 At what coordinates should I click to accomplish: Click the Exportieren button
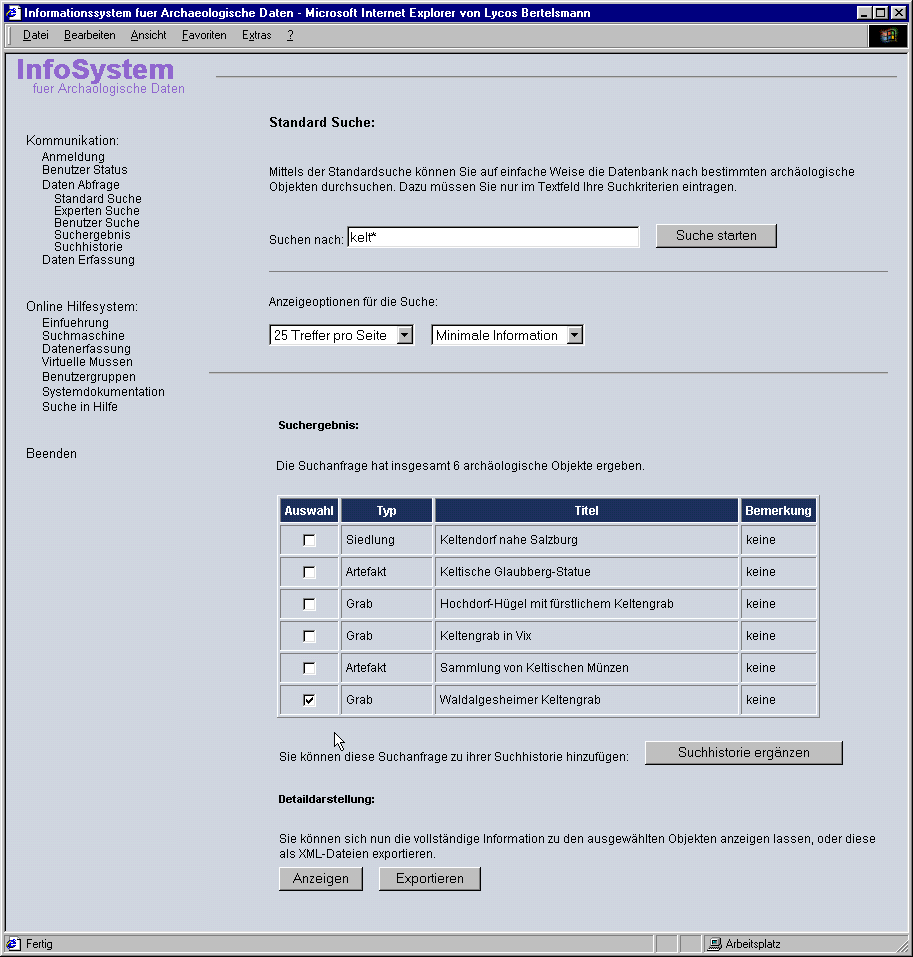pyautogui.click(x=430, y=878)
